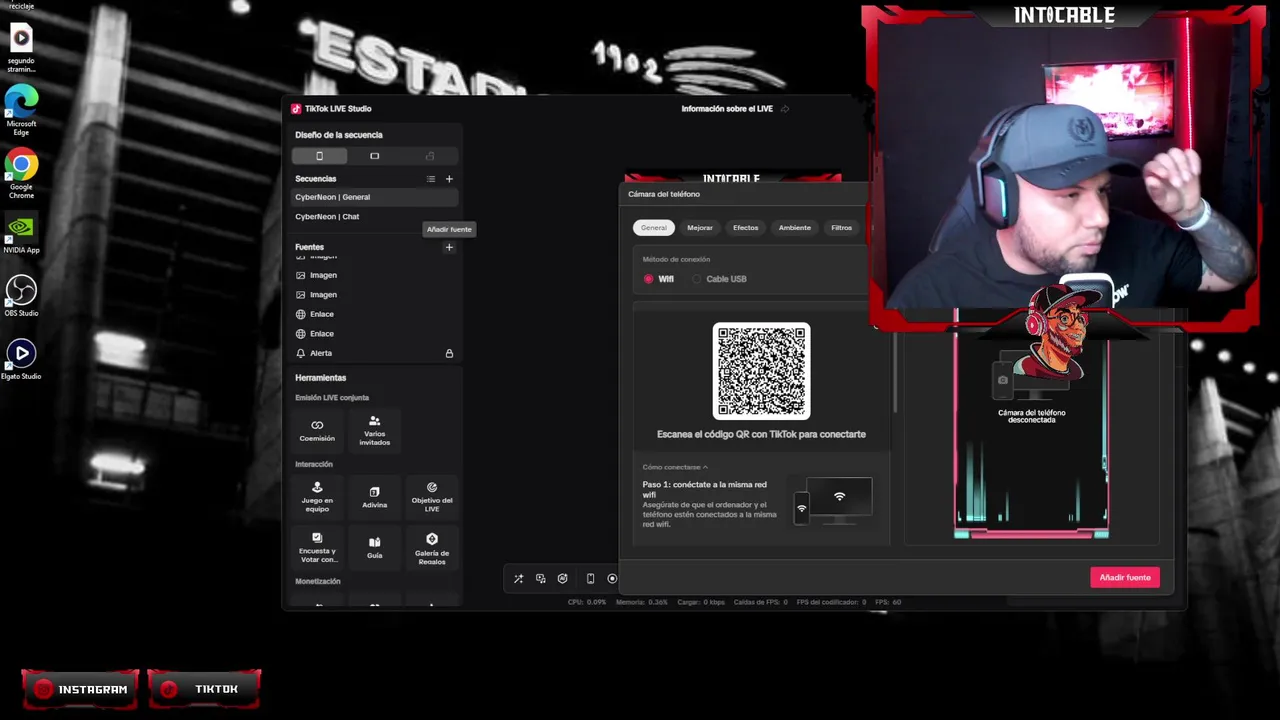Click Cámara del teléfono dialog title
This screenshot has width=1280, height=720.
coord(664,194)
